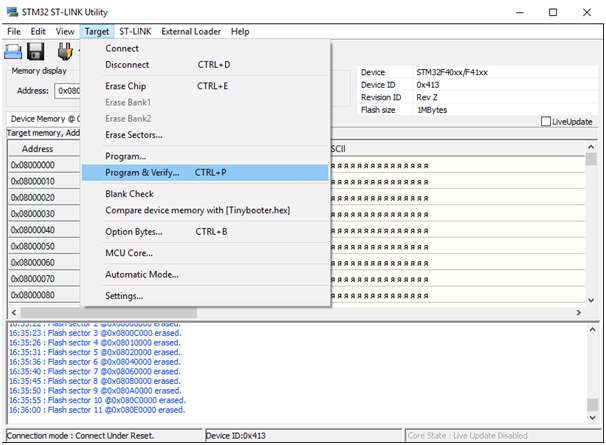Click the Open file toolbar icon

click(x=13, y=51)
